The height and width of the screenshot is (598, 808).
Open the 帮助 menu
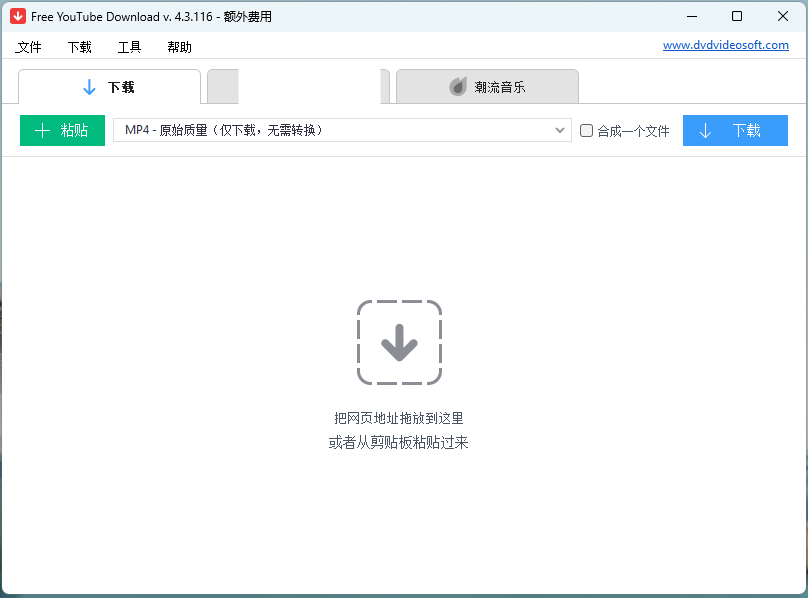coord(179,47)
